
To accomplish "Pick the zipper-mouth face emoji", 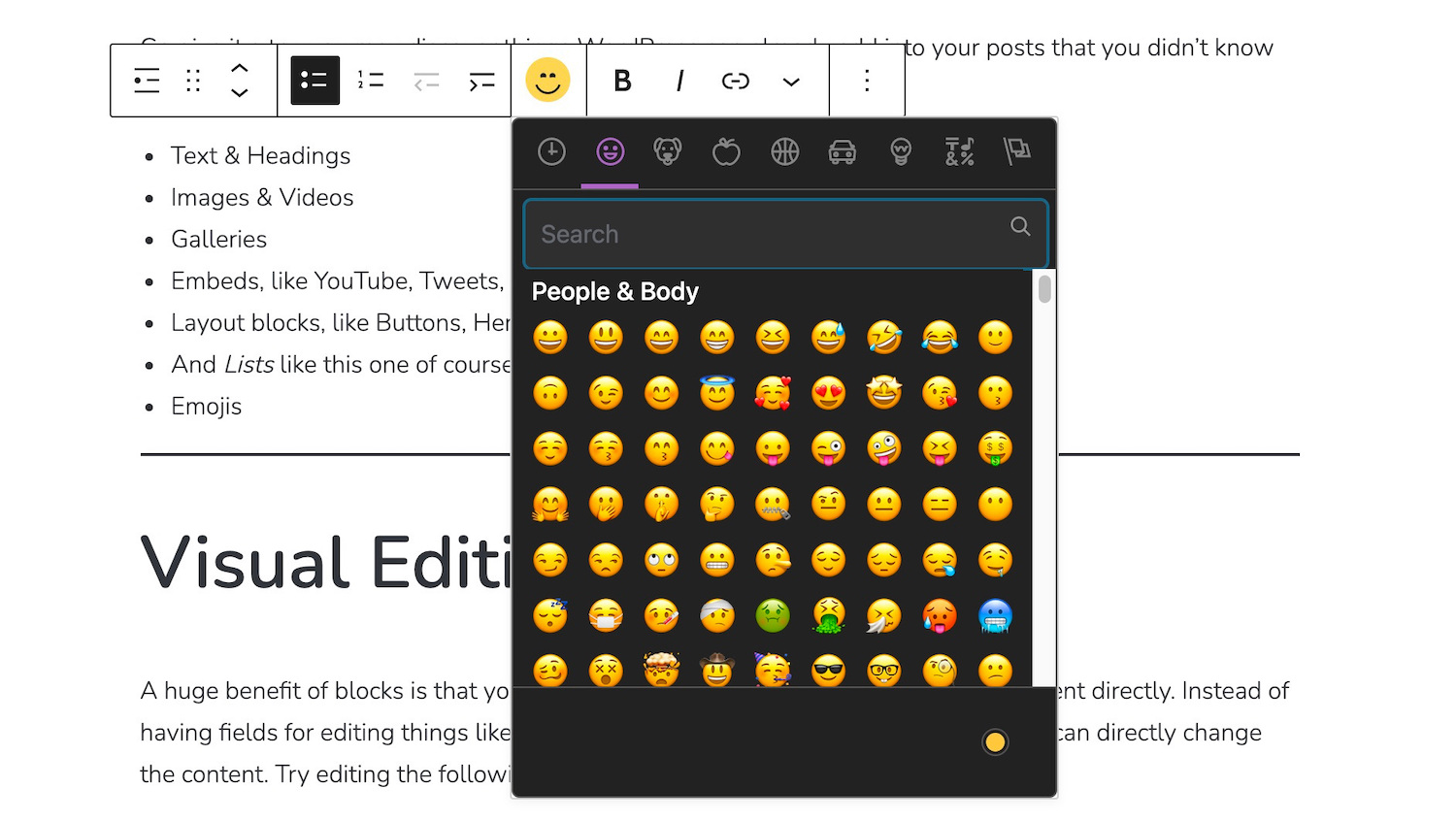I will click(773, 505).
